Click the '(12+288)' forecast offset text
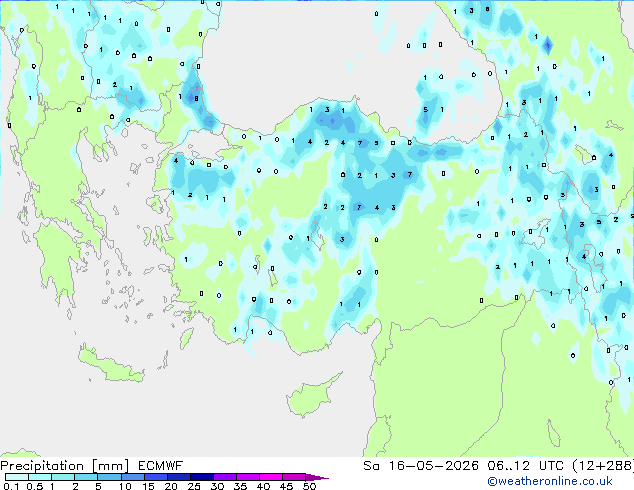Screen dimensions: 634x490 pos(603,466)
